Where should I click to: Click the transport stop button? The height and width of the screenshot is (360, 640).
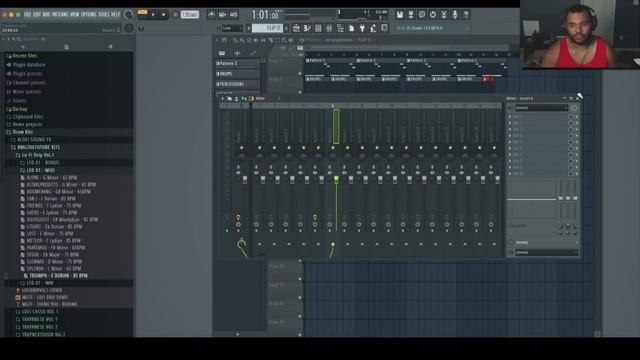tap(163, 14)
